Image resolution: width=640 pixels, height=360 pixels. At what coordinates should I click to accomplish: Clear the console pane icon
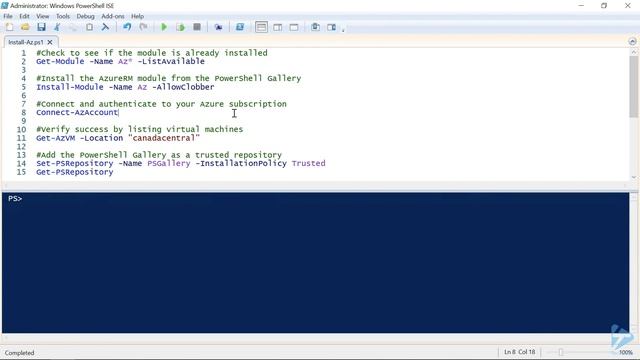105,27
